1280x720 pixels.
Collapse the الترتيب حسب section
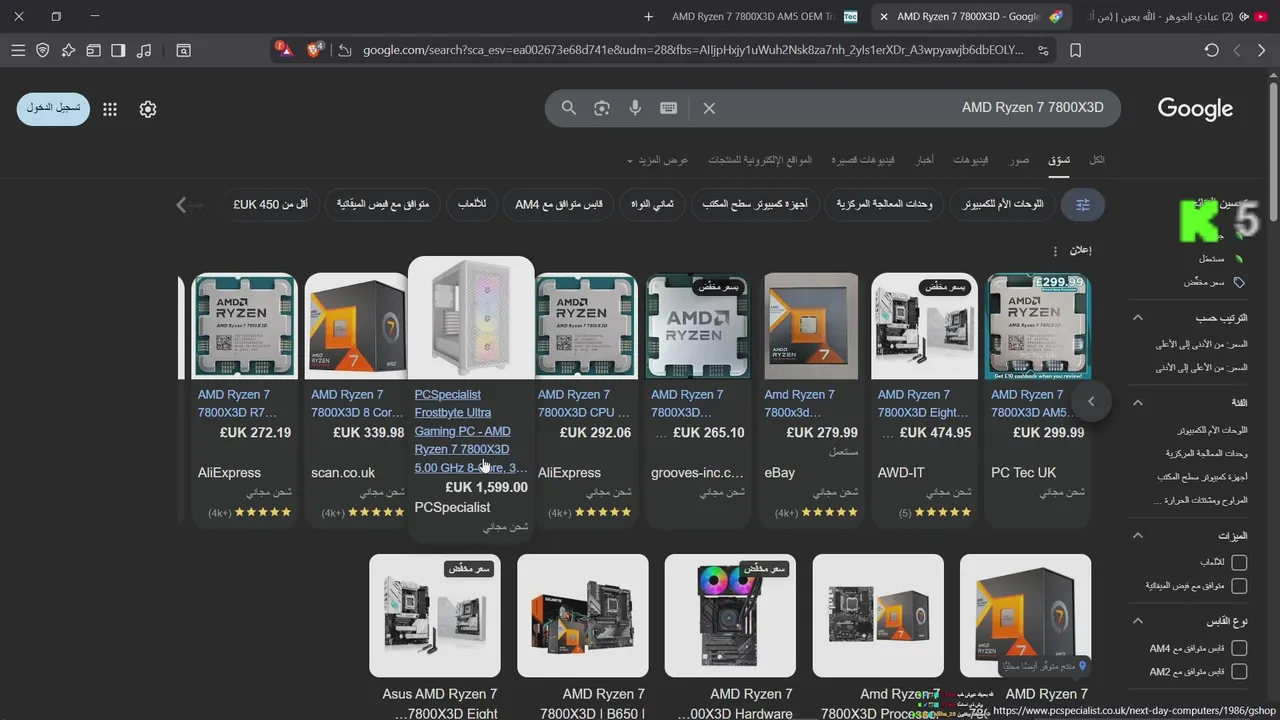tap(1137, 318)
